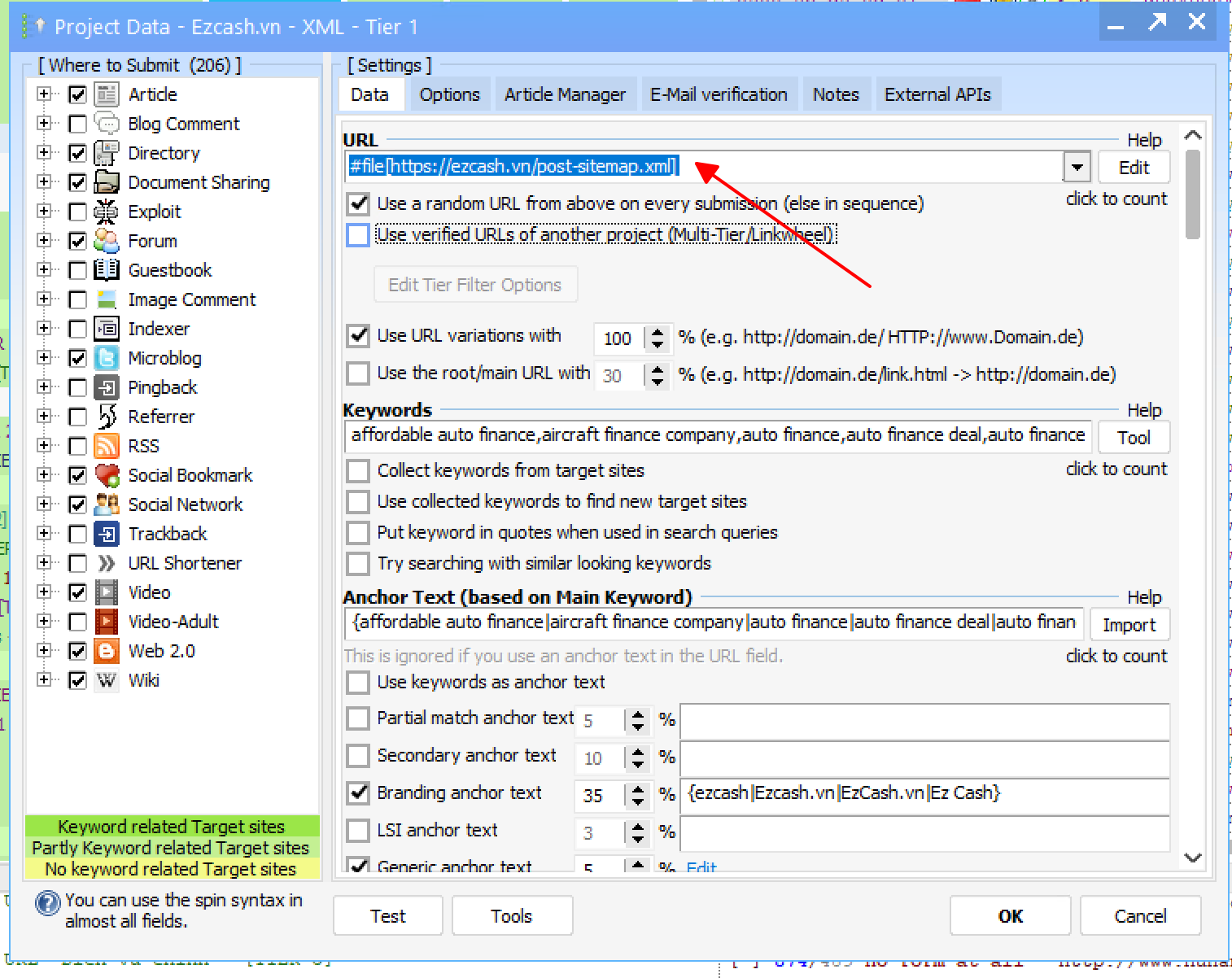Click the keywords Tool button
This screenshot has width=1232, height=978.
point(1134,438)
